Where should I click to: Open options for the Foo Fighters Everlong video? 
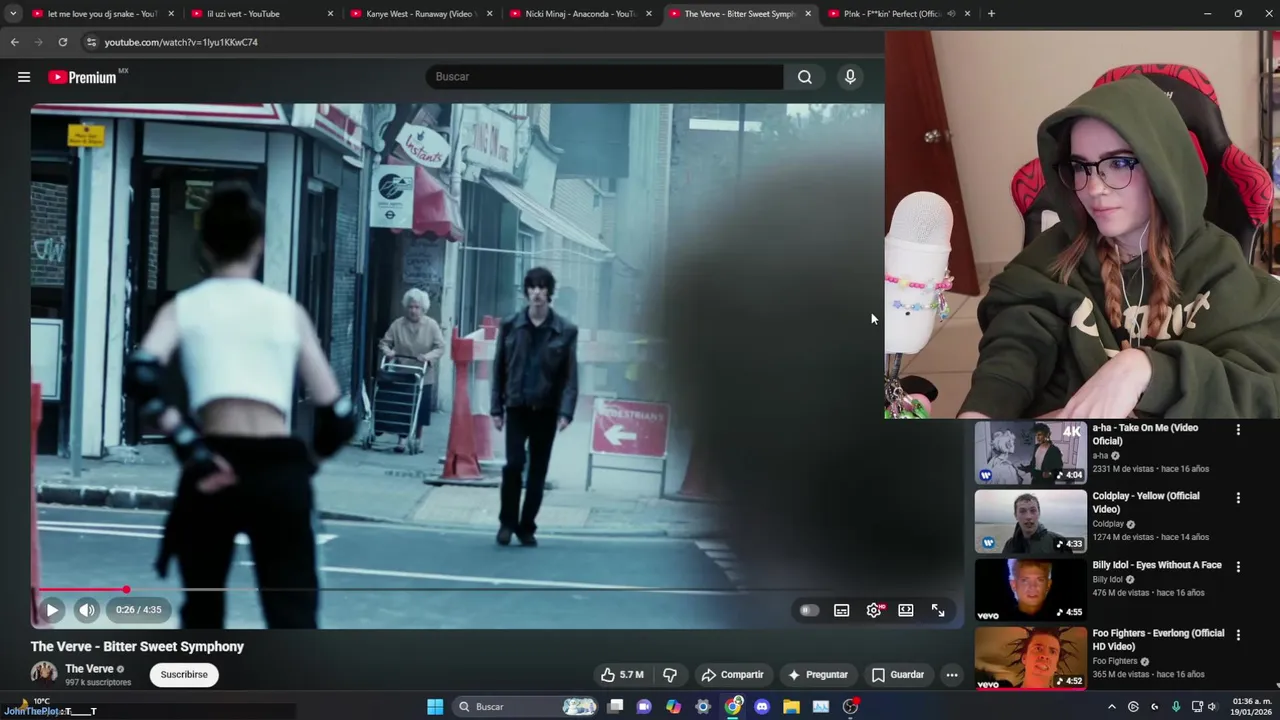click(1238, 634)
